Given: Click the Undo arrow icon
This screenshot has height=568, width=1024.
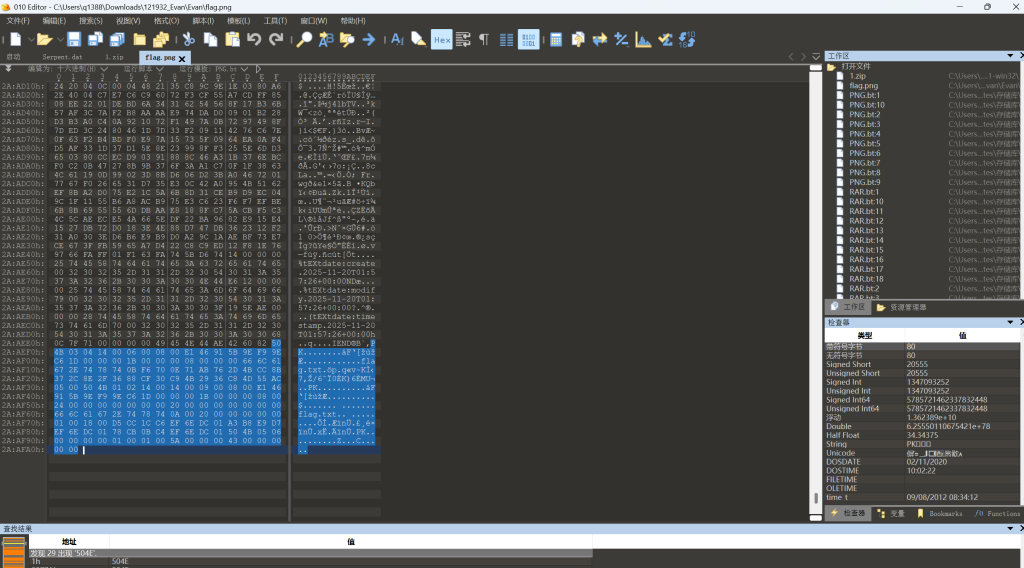Looking at the screenshot, I should tap(253, 39).
